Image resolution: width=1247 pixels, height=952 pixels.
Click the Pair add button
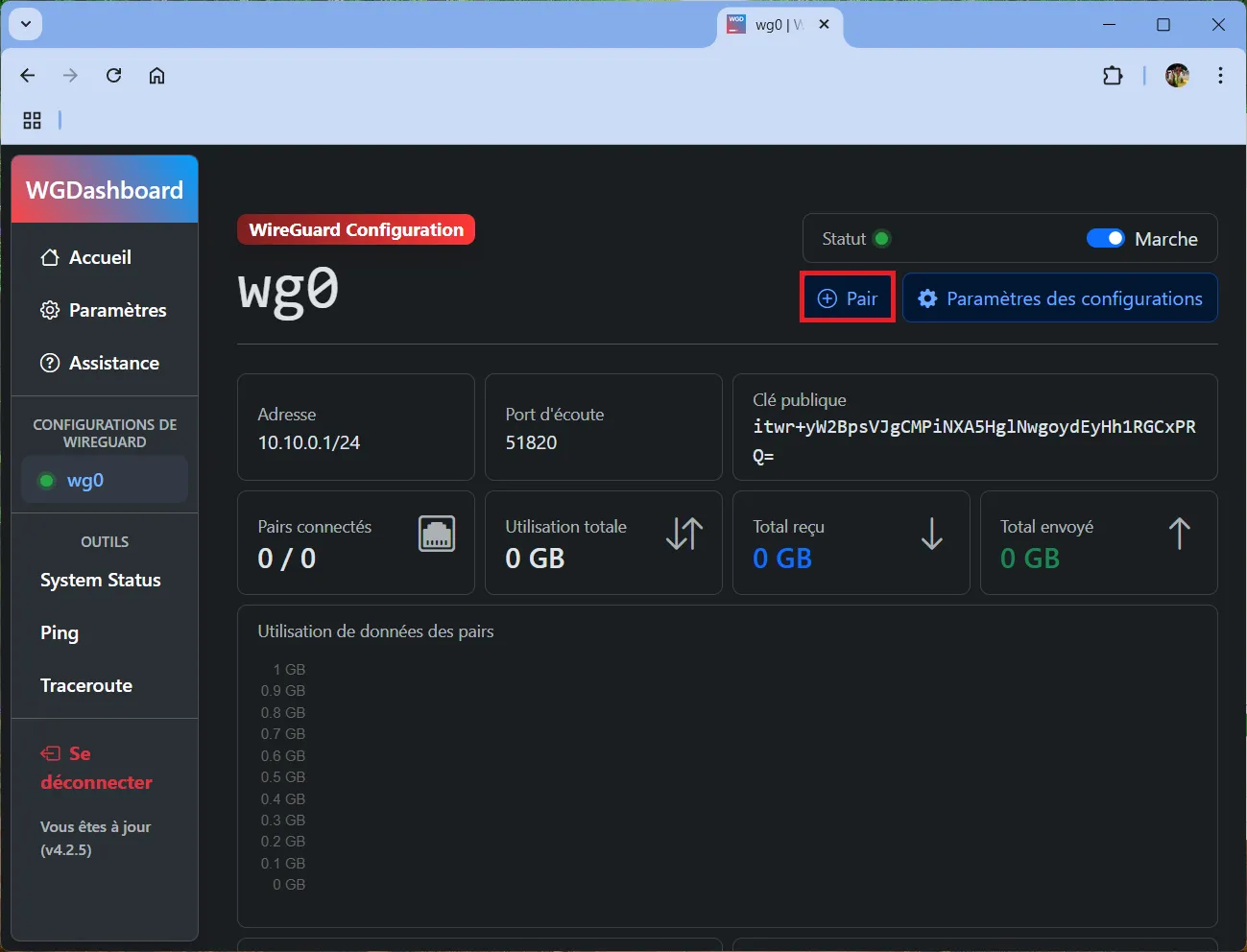point(848,297)
